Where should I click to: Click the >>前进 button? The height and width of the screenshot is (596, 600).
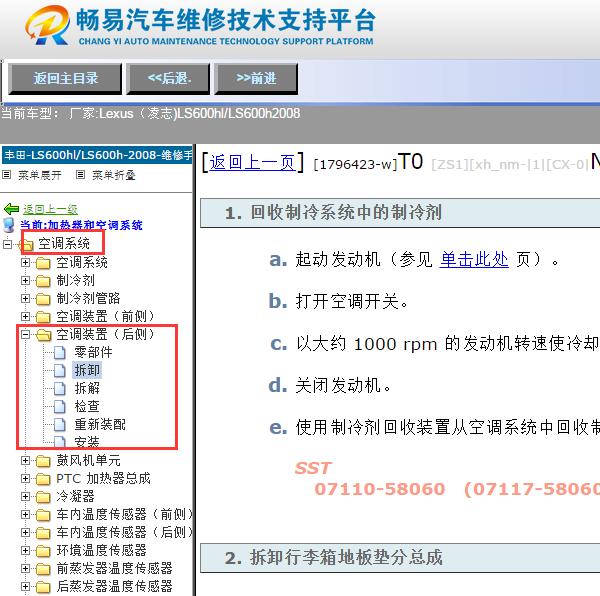click(256, 79)
